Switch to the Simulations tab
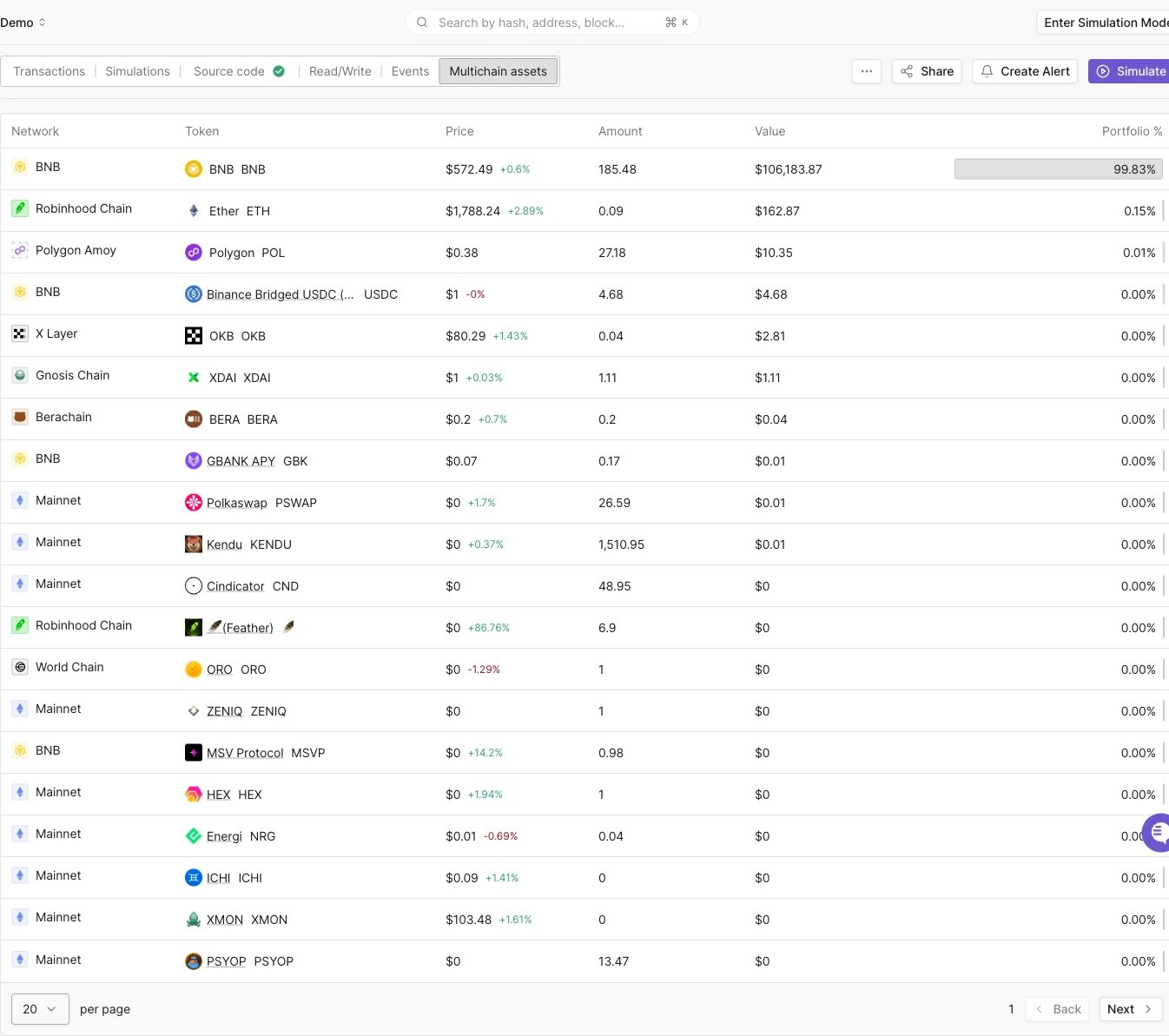The width and height of the screenshot is (1169, 1036). coord(137,71)
